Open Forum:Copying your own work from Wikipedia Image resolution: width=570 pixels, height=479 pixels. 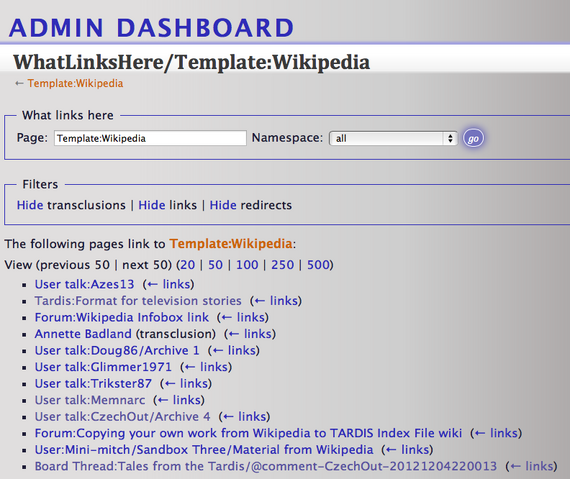coord(248,433)
